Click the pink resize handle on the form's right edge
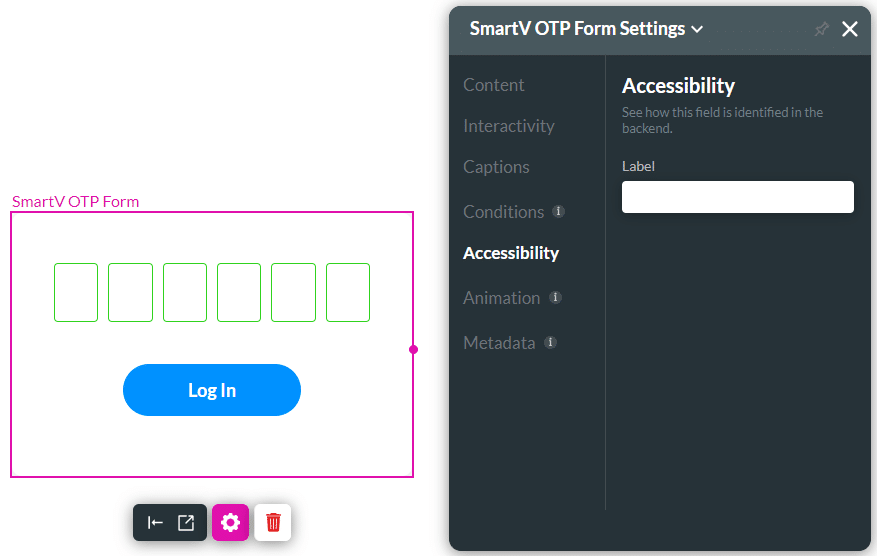 click(413, 349)
